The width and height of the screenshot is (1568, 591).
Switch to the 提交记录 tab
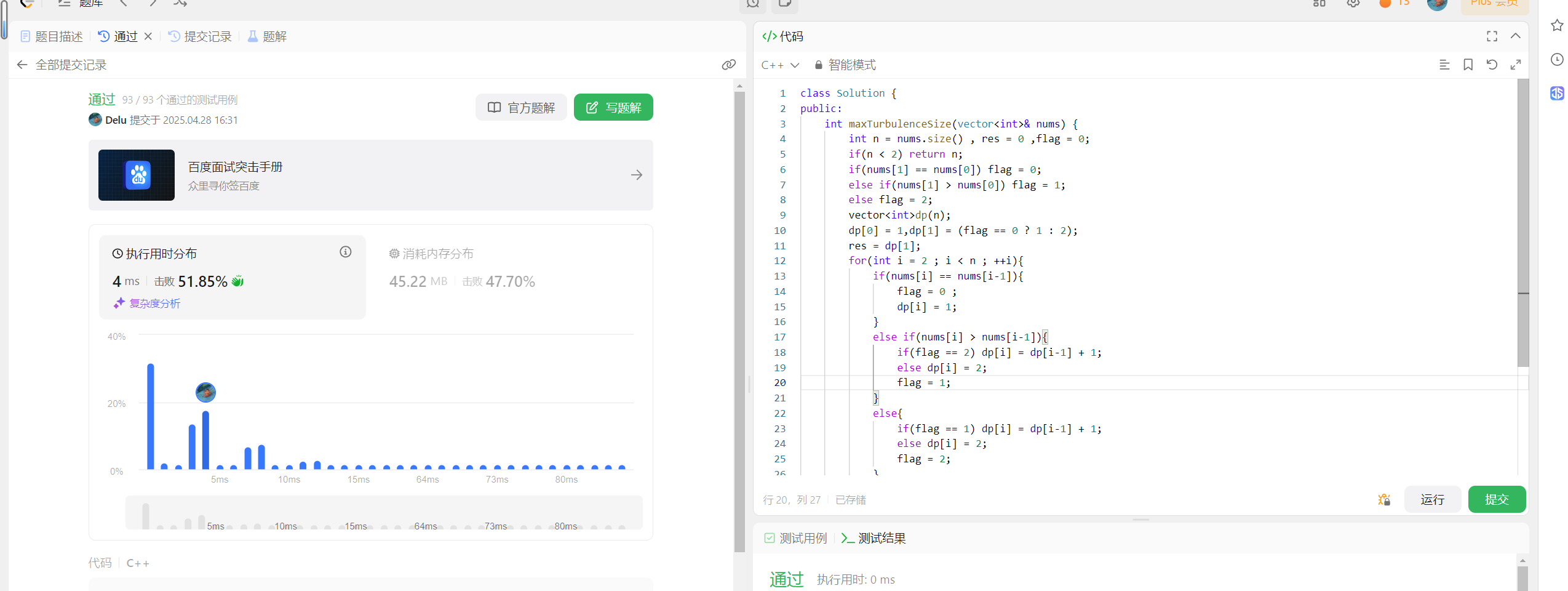pyautogui.click(x=200, y=36)
